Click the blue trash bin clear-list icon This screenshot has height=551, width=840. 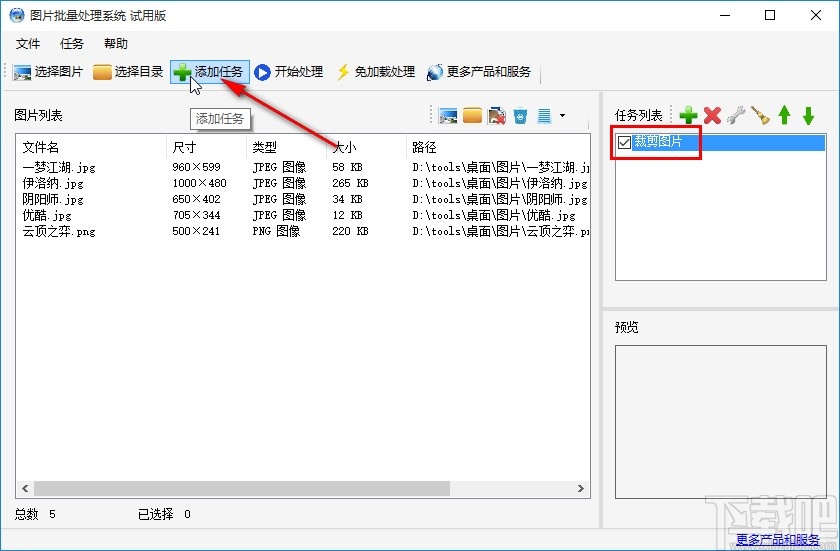[x=520, y=115]
